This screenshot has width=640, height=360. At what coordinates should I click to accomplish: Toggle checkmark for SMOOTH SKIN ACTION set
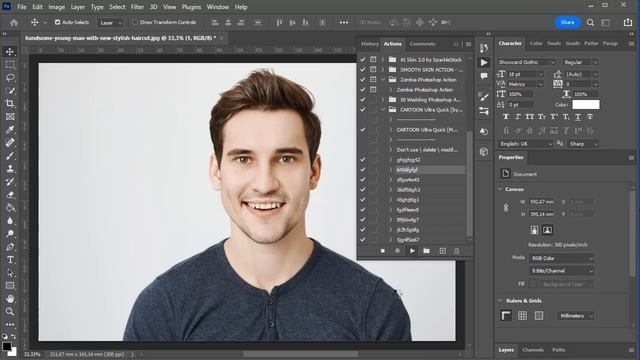(362, 70)
